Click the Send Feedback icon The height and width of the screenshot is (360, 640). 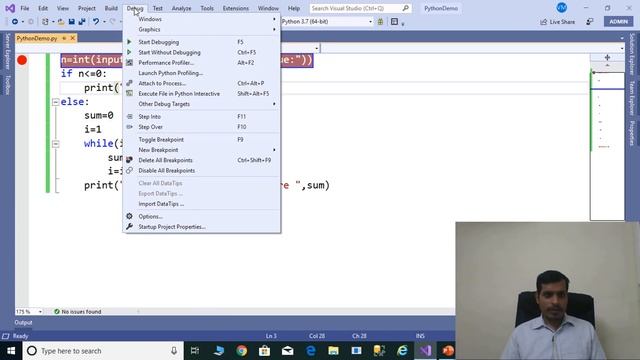click(x=590, y=22)
